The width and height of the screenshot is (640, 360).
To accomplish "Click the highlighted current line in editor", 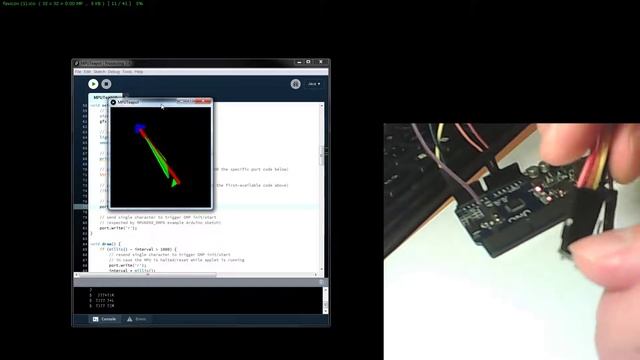I will pyautogui.click(x=199, y=207).
